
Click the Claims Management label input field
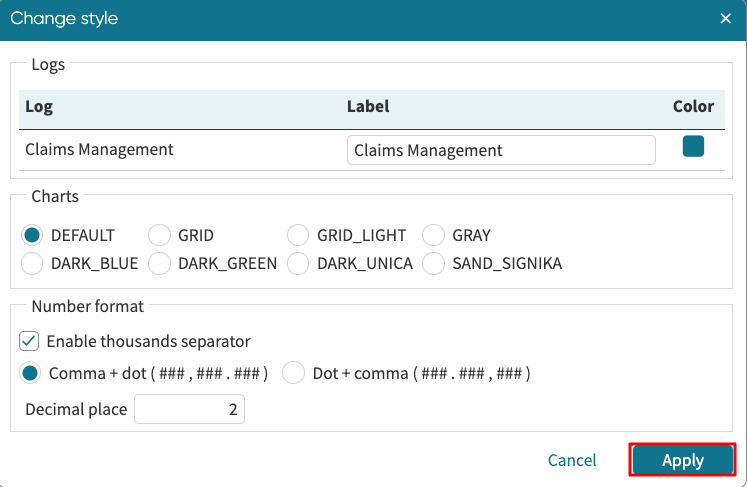tap(500, 150)
